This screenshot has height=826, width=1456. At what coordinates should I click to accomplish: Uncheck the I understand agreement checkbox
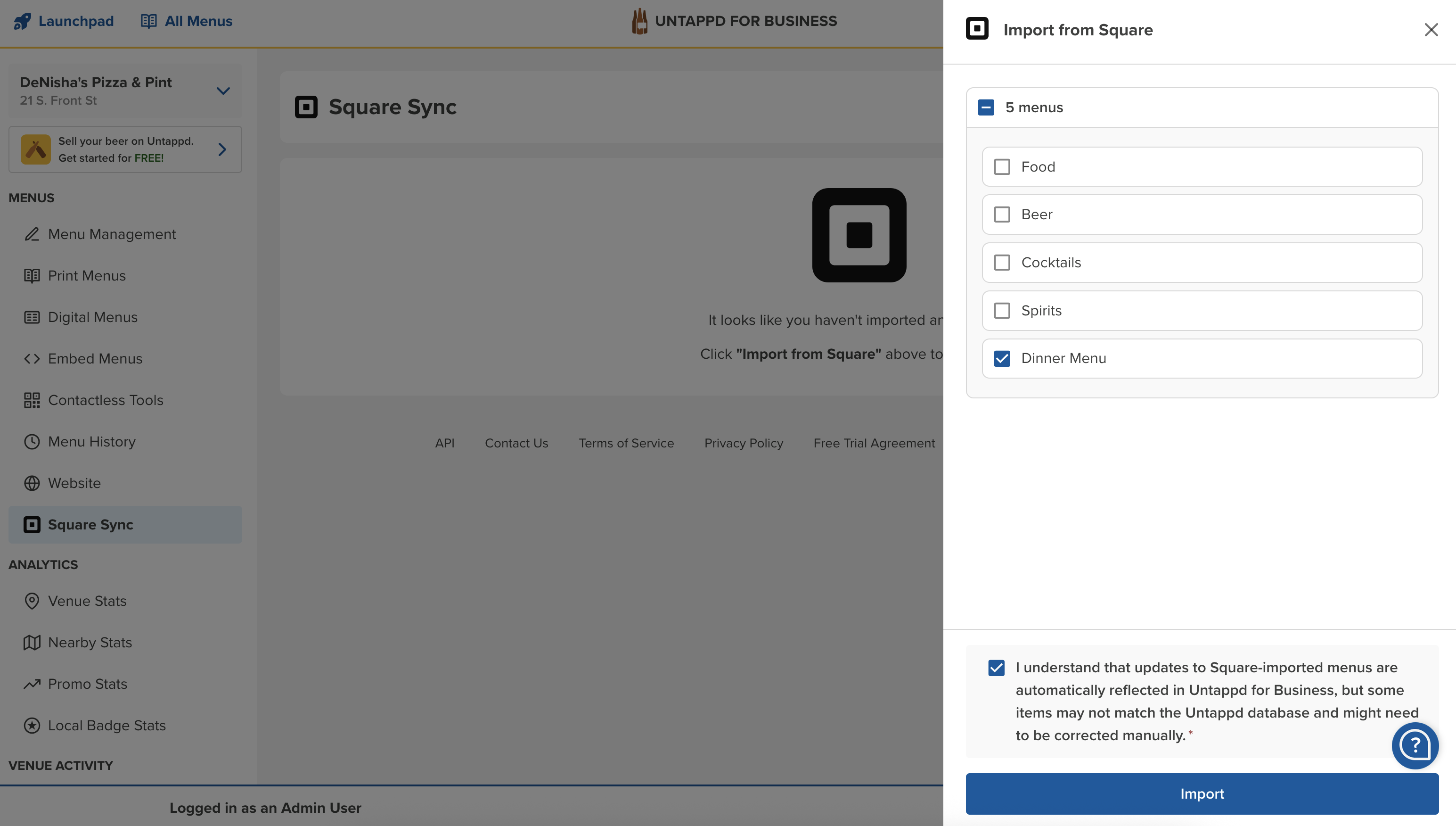996,668
